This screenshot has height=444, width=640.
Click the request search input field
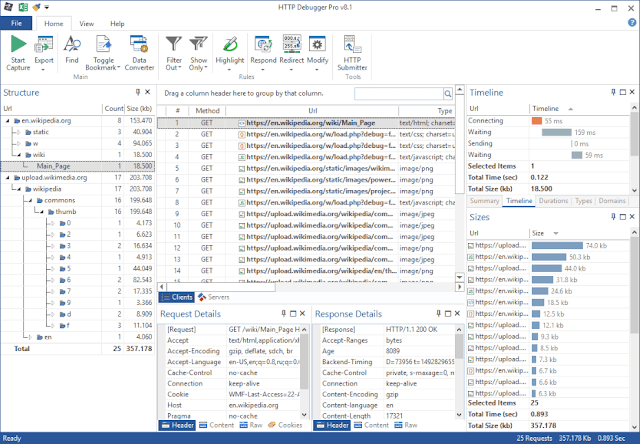coord(399,94)
